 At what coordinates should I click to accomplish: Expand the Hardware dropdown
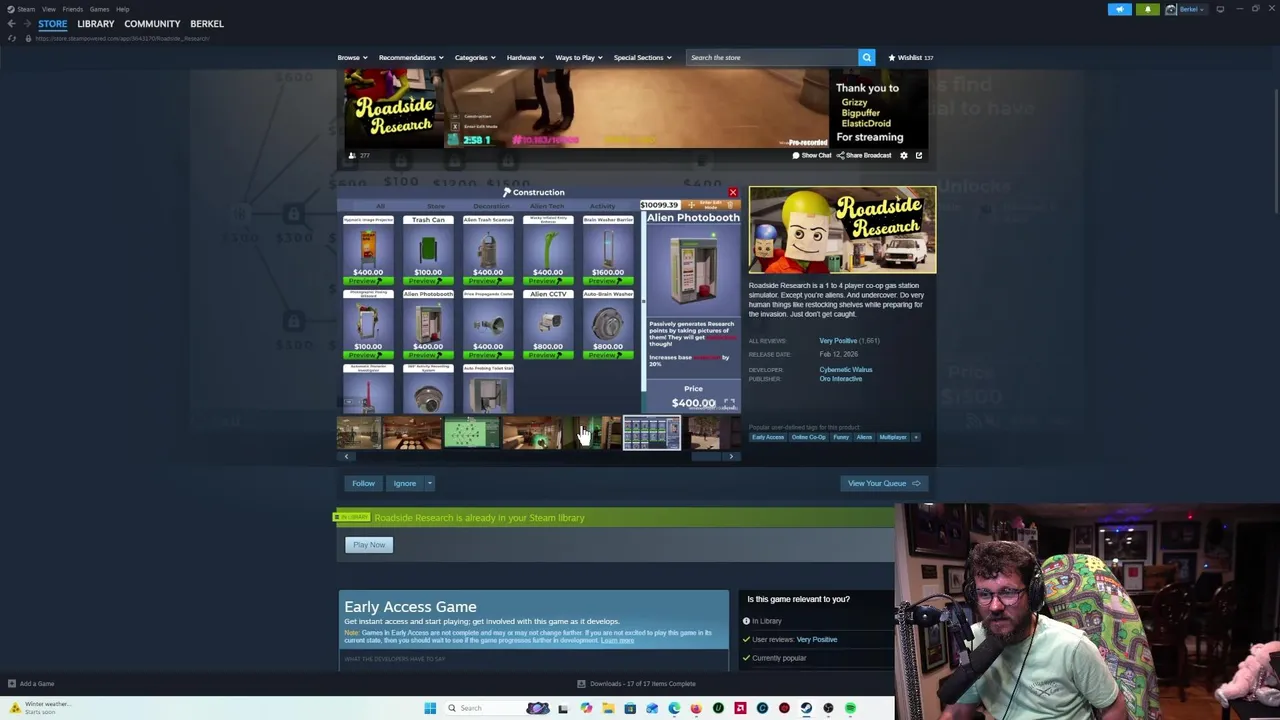point(525,58)
